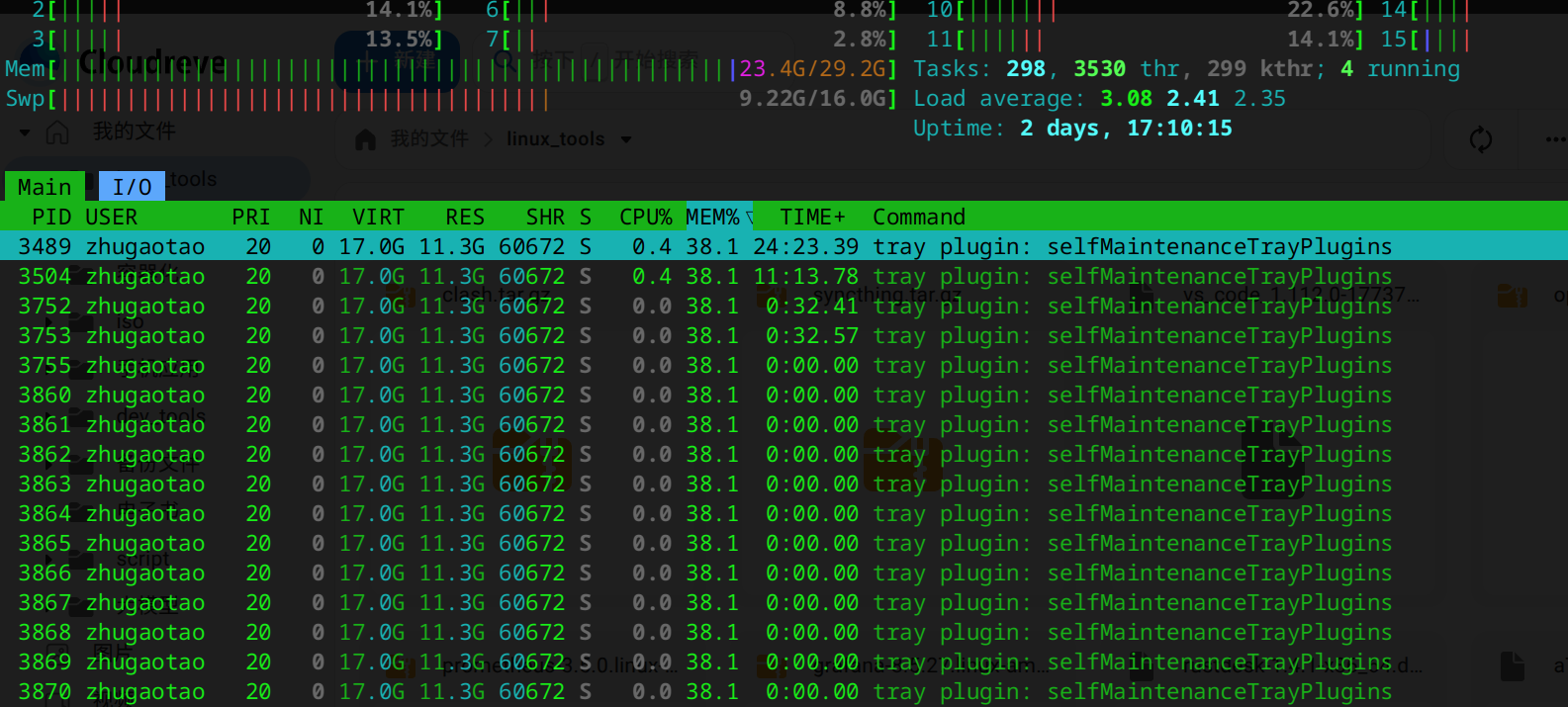Click the home icon in the file manager sidebar
The width and height of the screenshot is (1568, 707).
click(57, 132)
